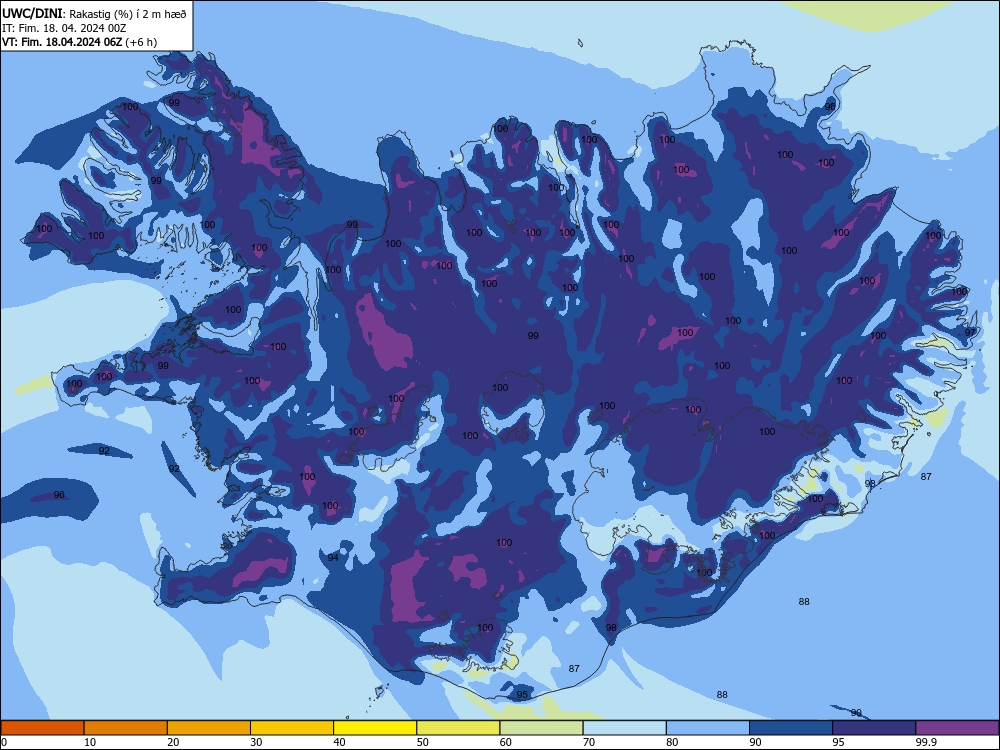This screenshot has width=1000, height=750.
Task: Click the legend tick label '40'
Action: pos(339,742)
